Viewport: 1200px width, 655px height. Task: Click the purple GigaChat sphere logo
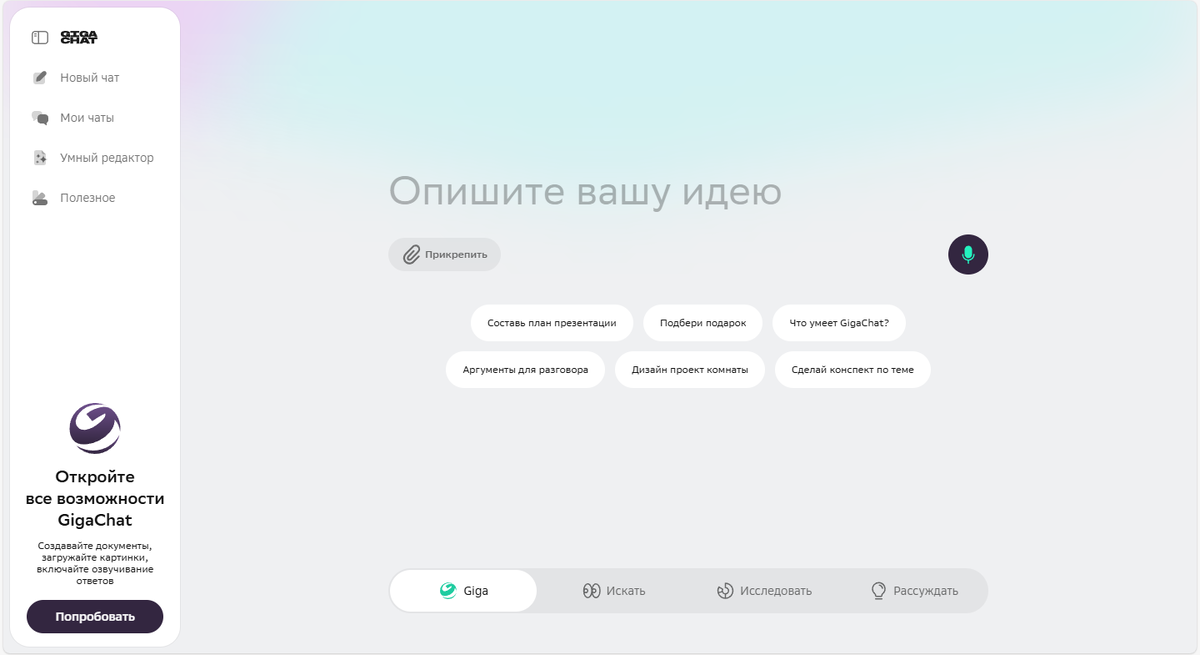[x=95, y=428]
